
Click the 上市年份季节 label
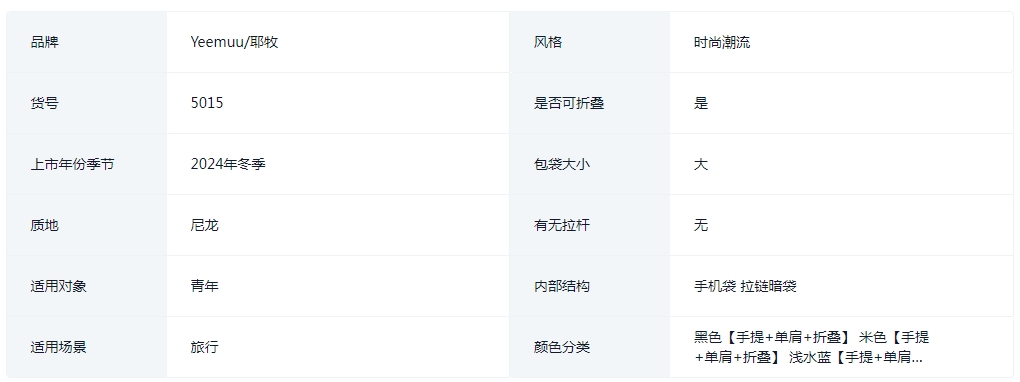(72, 164)
